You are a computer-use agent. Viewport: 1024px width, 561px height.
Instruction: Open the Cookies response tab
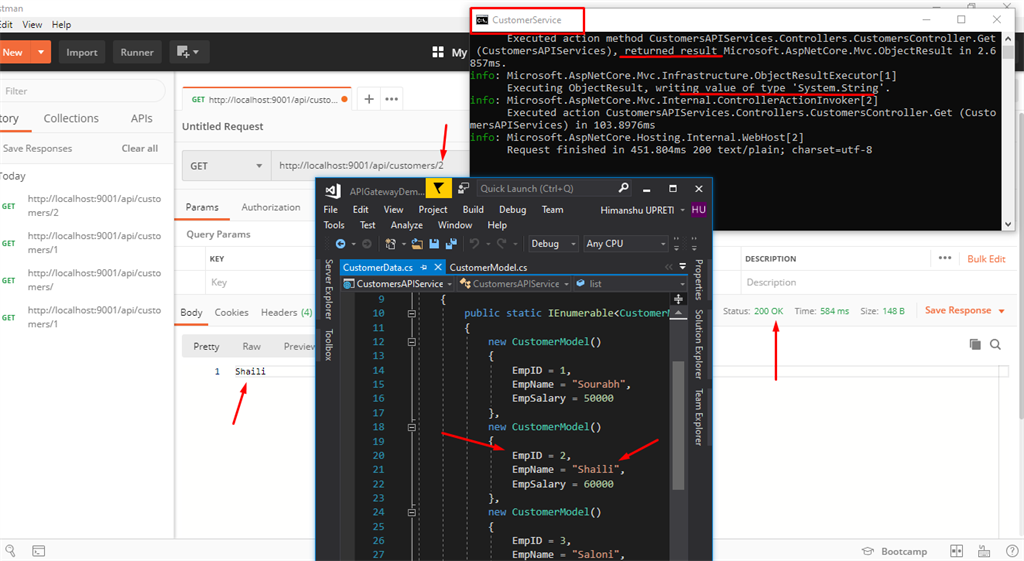pyautogui.click(x=231, y=312)
